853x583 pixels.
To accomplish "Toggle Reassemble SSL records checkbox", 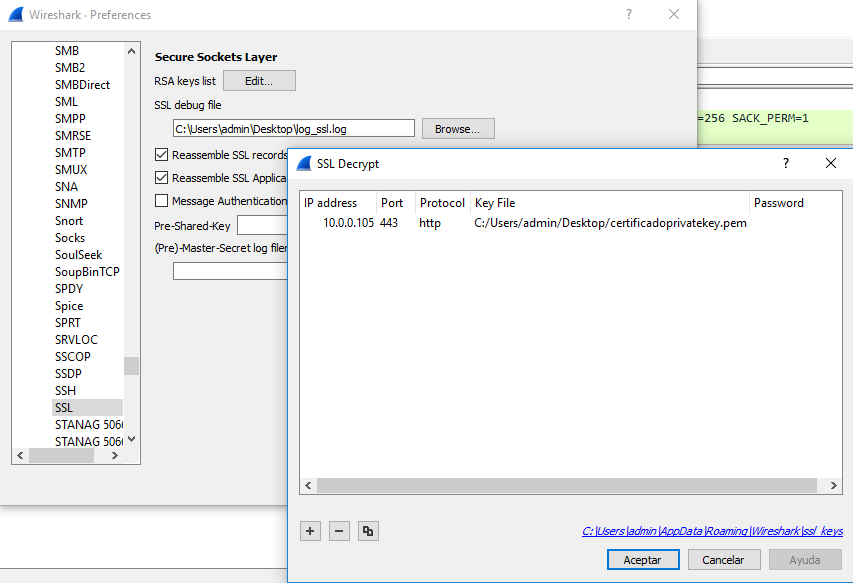I will [x=162, y=155].
